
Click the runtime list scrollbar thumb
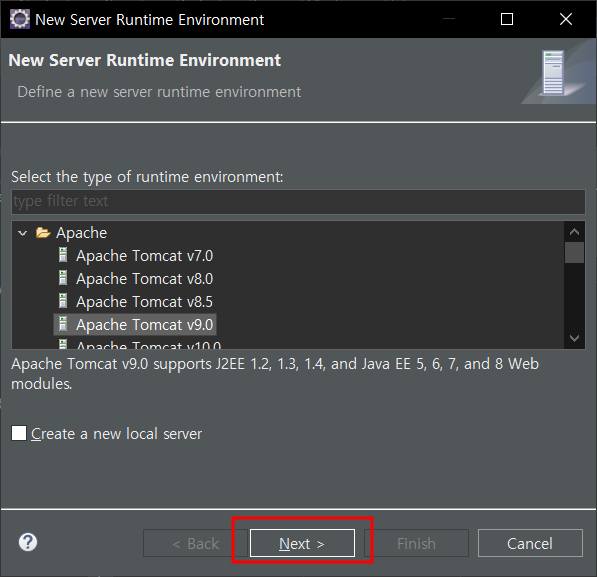tap(574, 252)
